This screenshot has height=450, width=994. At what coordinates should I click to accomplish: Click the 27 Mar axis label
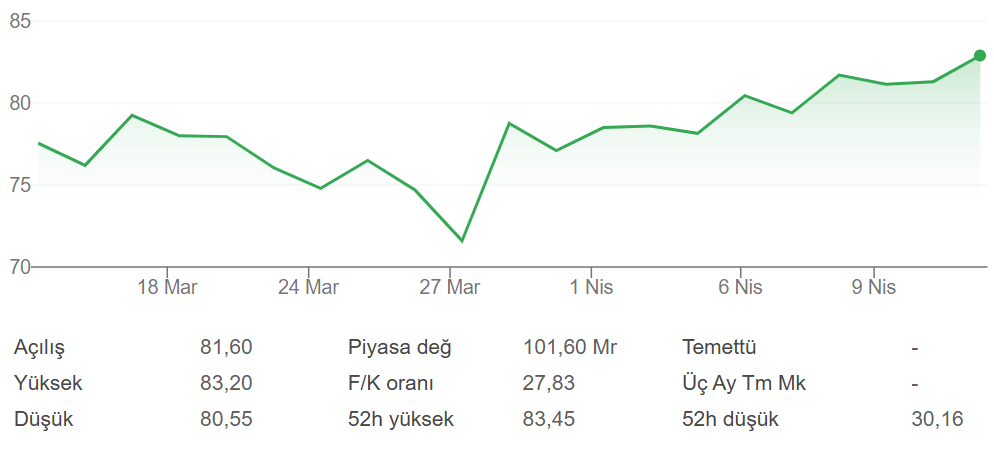coord(449,288)
